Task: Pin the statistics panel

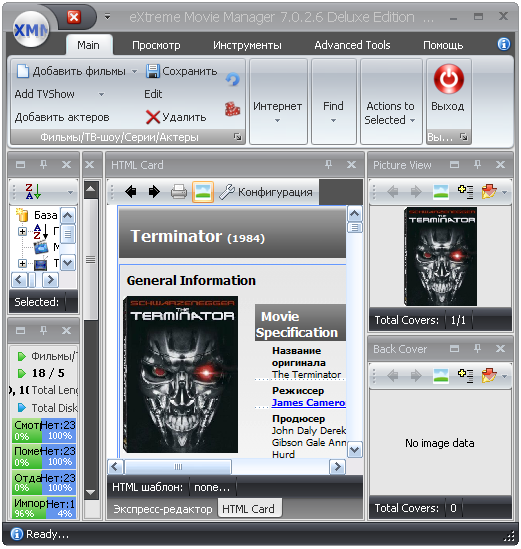Action: coord(43,330)
